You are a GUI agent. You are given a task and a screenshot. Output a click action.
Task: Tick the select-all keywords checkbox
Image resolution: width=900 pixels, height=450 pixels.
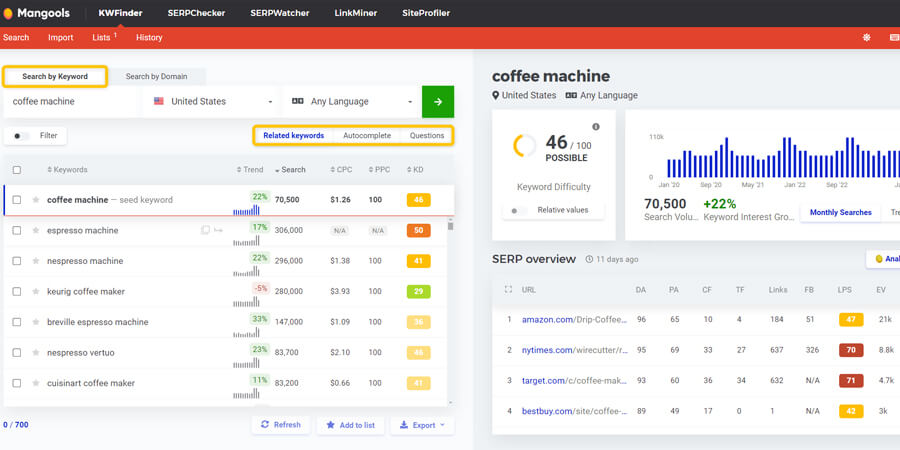(17, 170)
